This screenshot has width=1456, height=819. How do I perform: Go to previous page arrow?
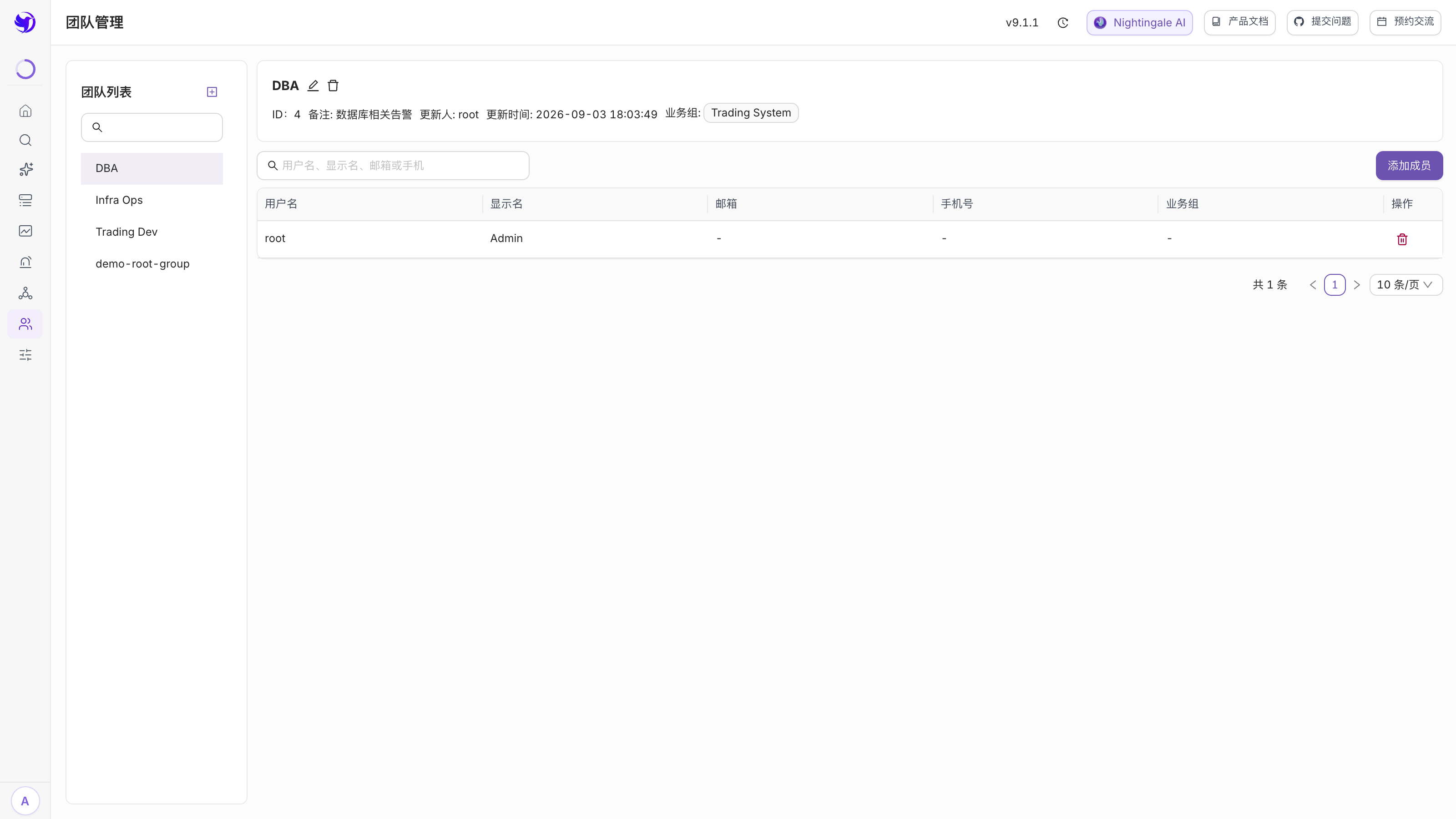[x=1313, y=285]
